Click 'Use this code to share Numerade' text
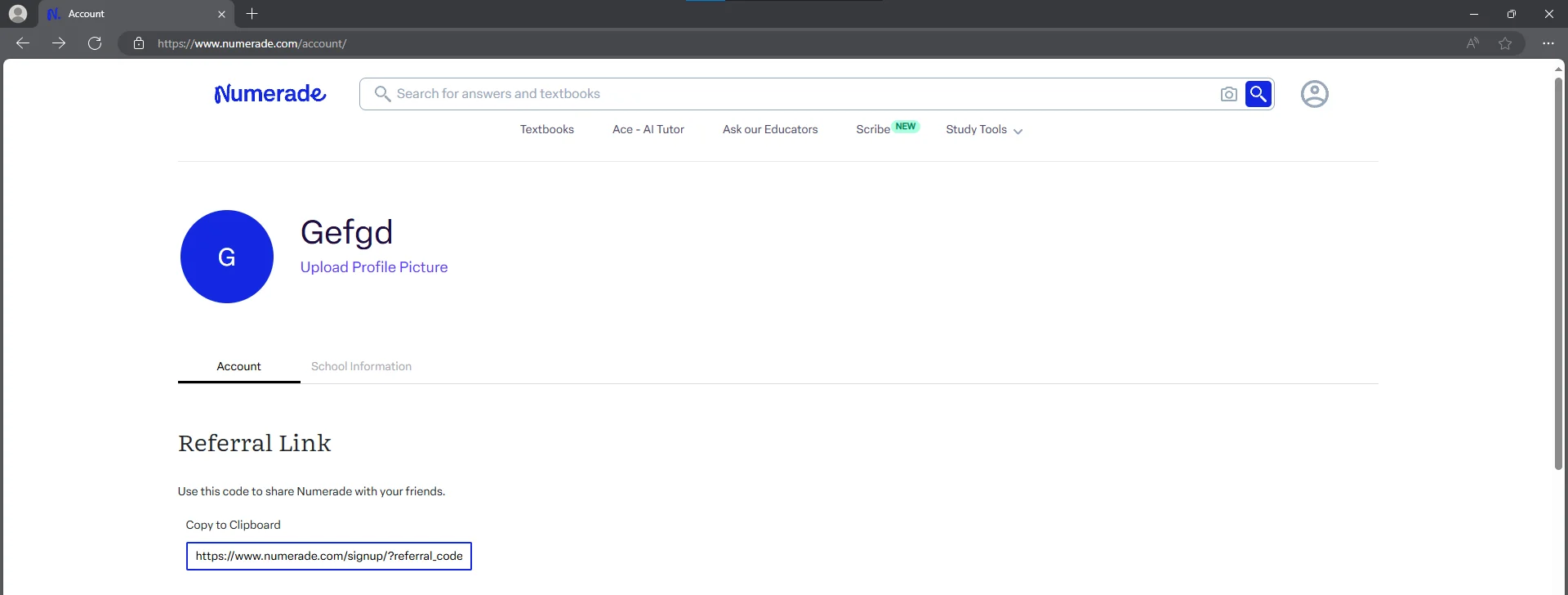Viewport: 1568px width, 595px height. pos(311,491)
